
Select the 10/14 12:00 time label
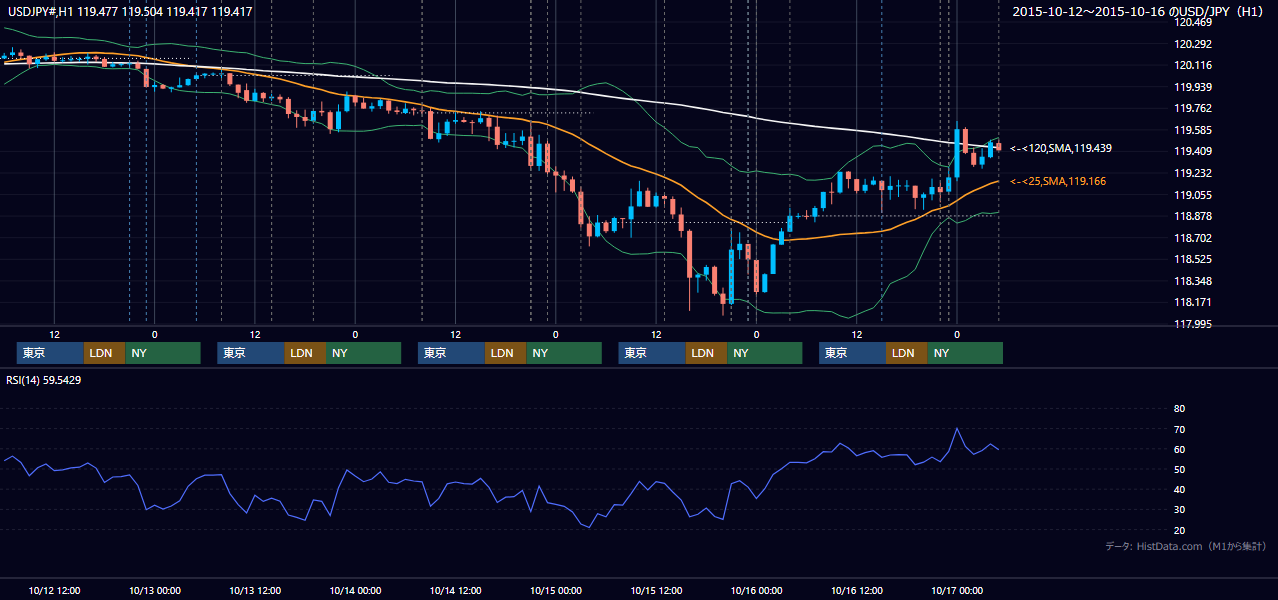(455, 590)
